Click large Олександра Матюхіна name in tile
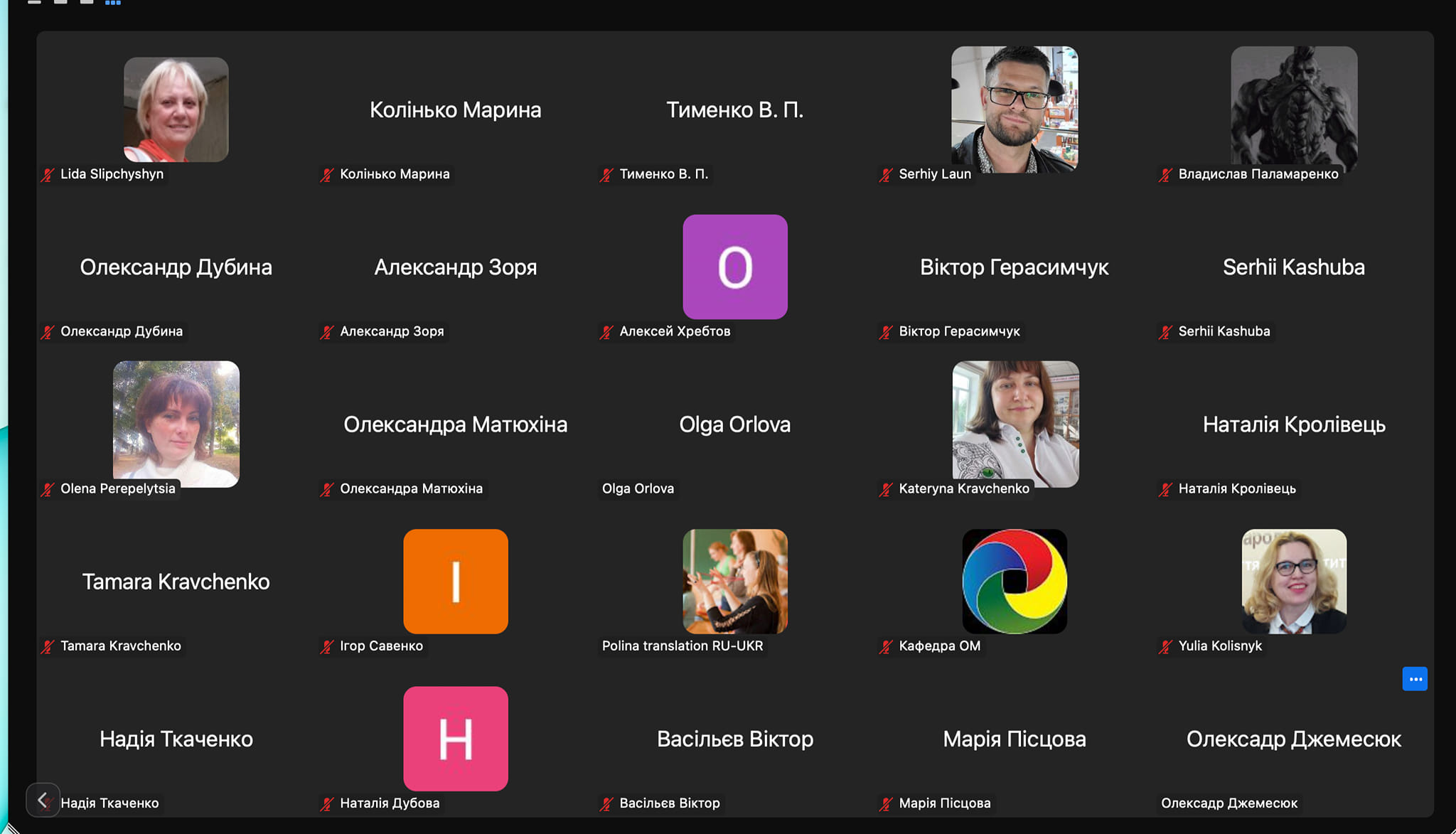1456x834 pixels. [456, 424]
